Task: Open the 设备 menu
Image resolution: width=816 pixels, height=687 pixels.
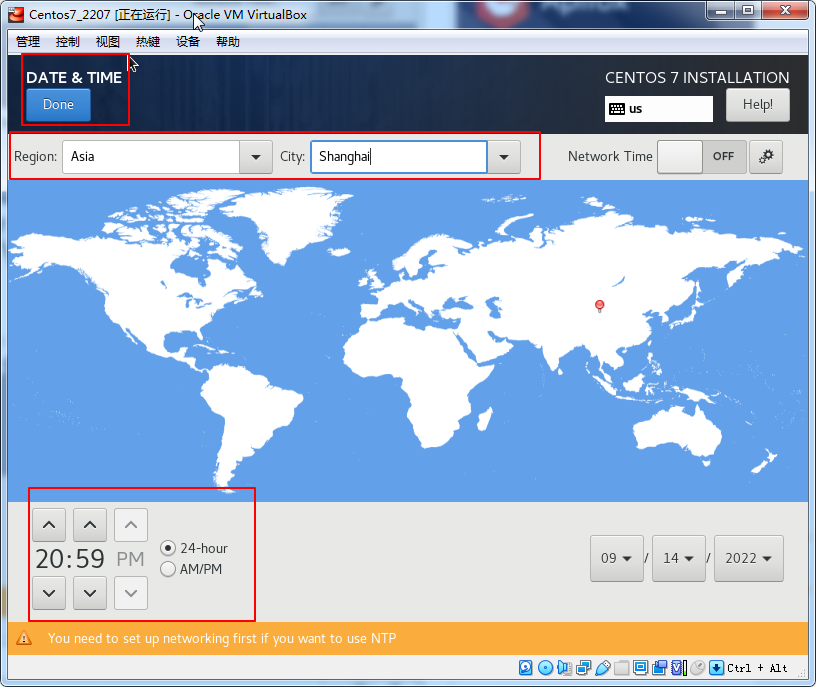Action: pyautogui.click(x=188, y=42)
